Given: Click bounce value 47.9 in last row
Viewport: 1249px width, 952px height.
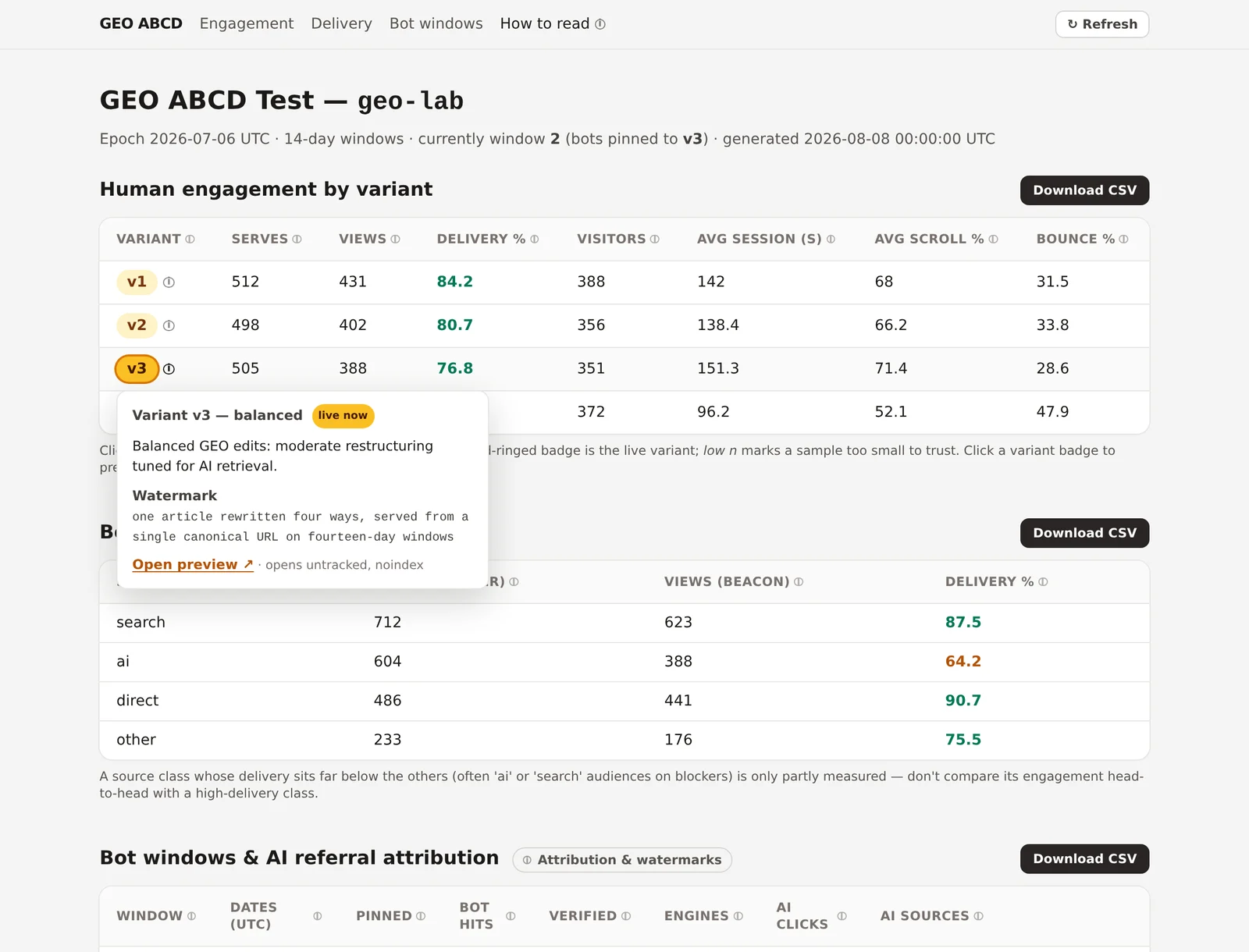Looking at the screenshot, I should 1052,412.
